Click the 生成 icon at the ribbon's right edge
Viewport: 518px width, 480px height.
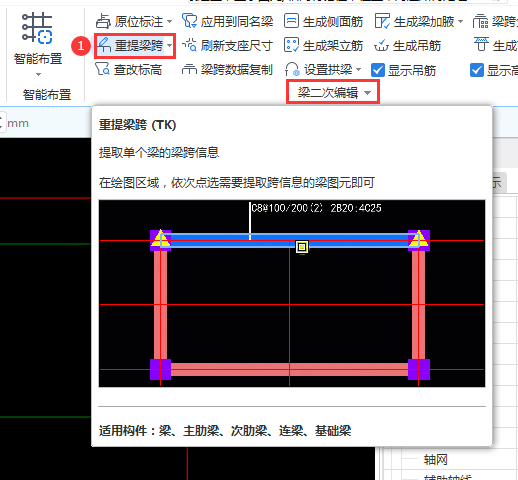click(x=481, y=45)
